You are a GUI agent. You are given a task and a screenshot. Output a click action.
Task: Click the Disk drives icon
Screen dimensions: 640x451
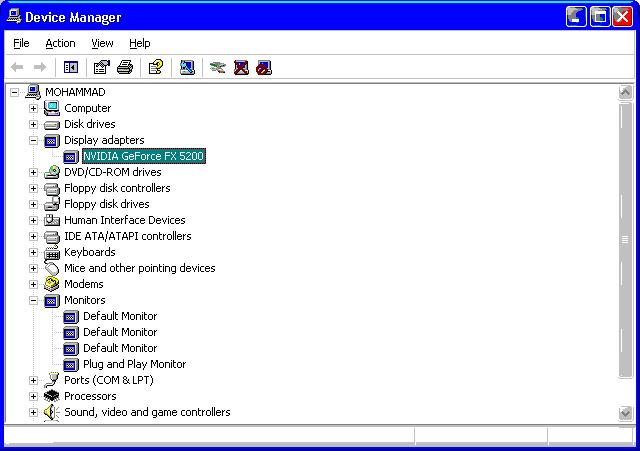click(x=52, y=124)
